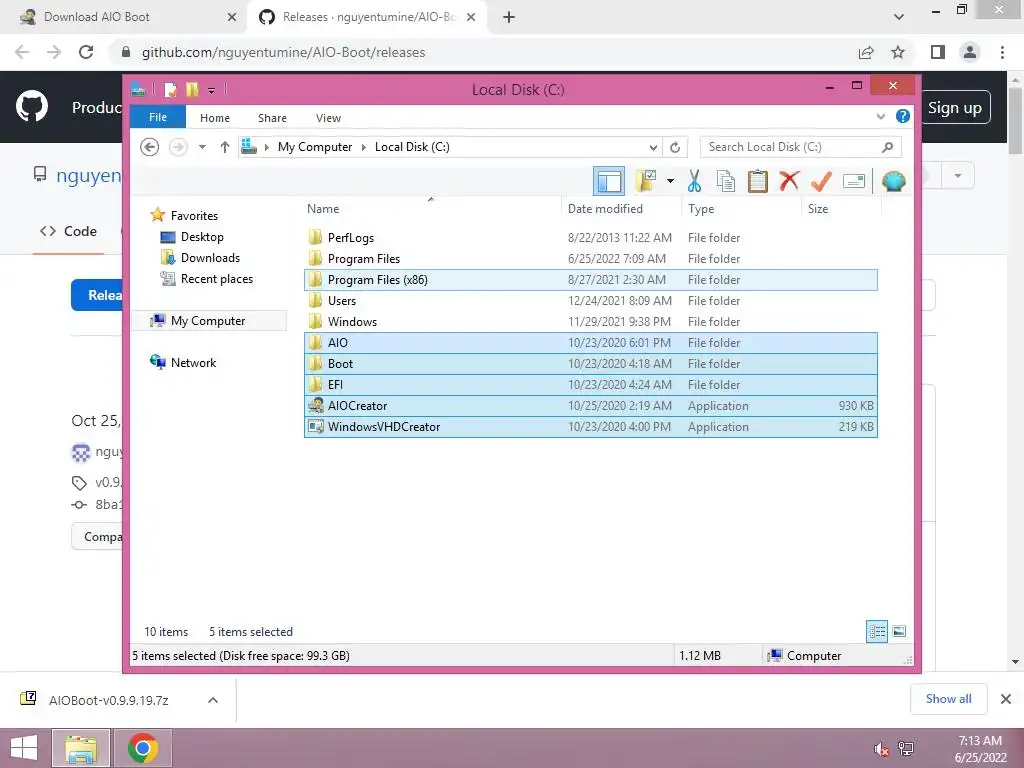
Task: Select the AIOCreator application
Action: pos(590,406)
